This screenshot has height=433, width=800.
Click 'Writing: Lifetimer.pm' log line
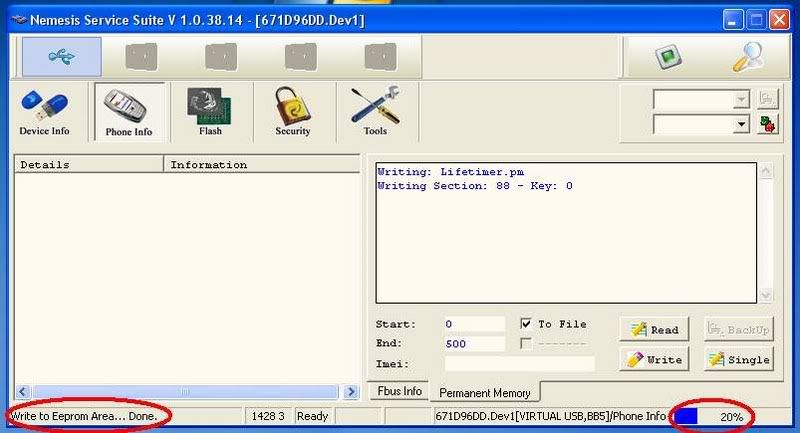451,172
